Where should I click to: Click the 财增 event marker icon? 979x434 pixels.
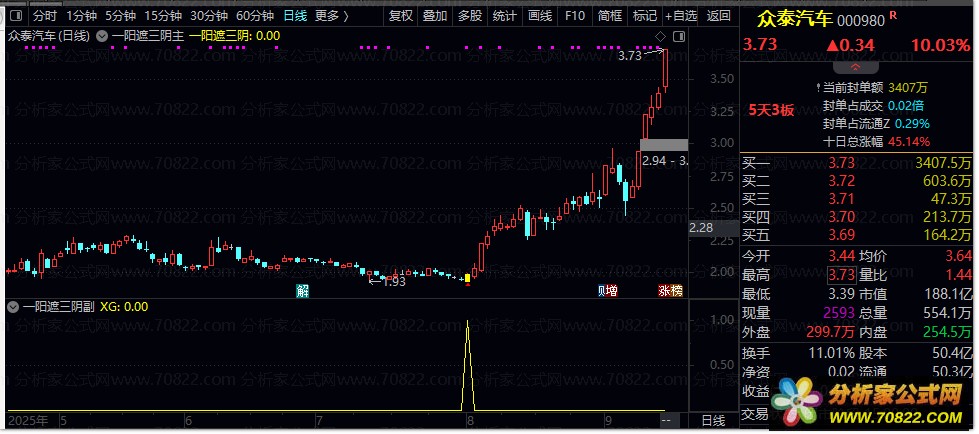(x=608, y=290)
